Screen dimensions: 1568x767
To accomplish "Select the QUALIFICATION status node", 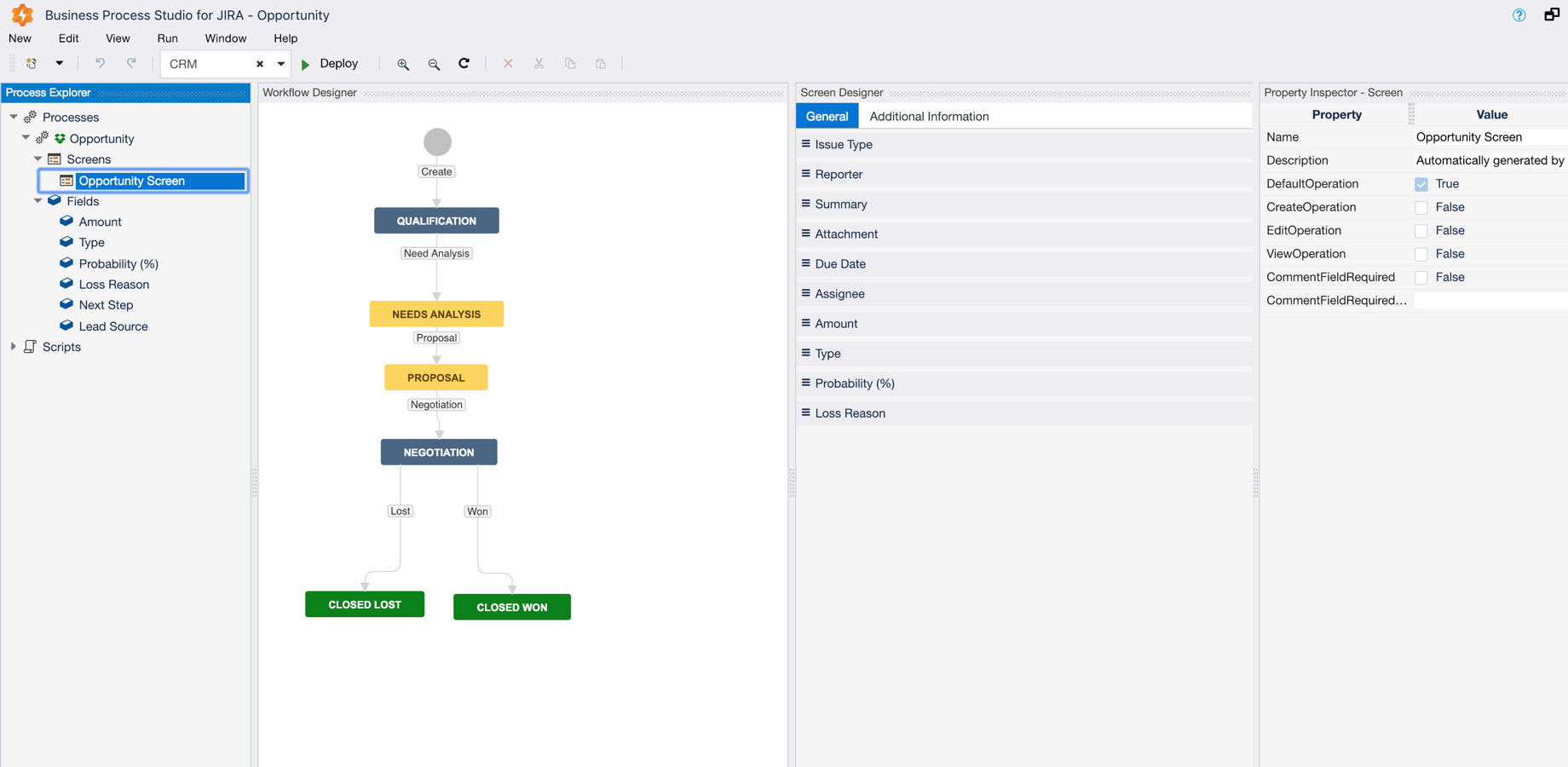I will 436,221.
